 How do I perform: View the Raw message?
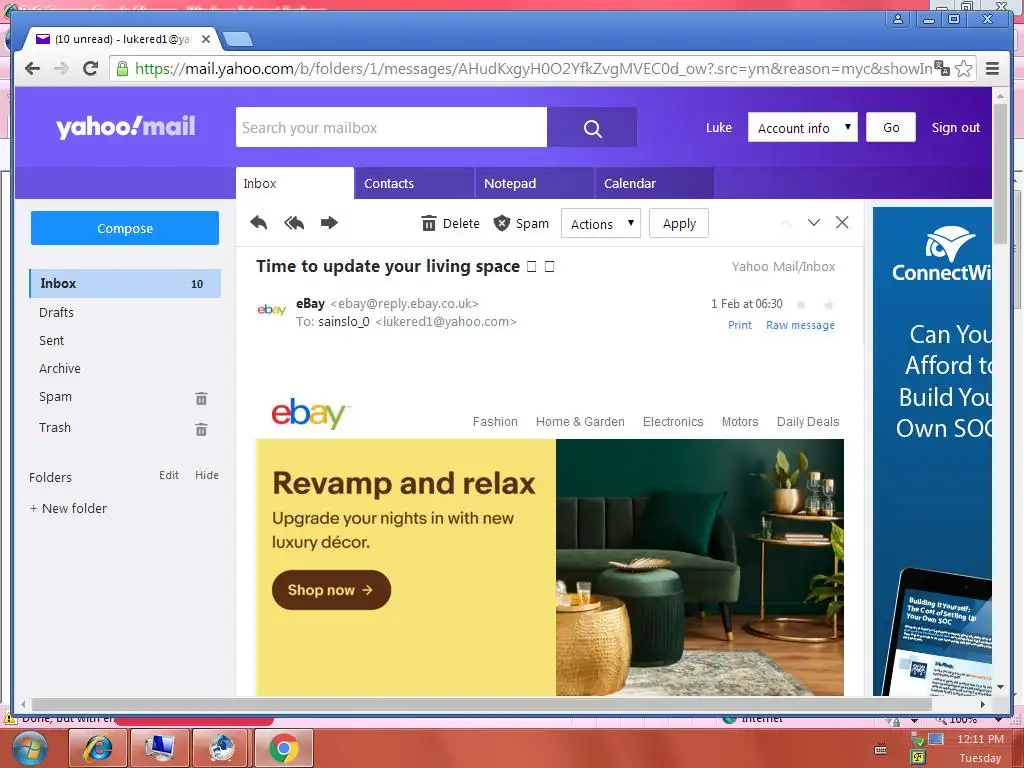tap(800, 325)
